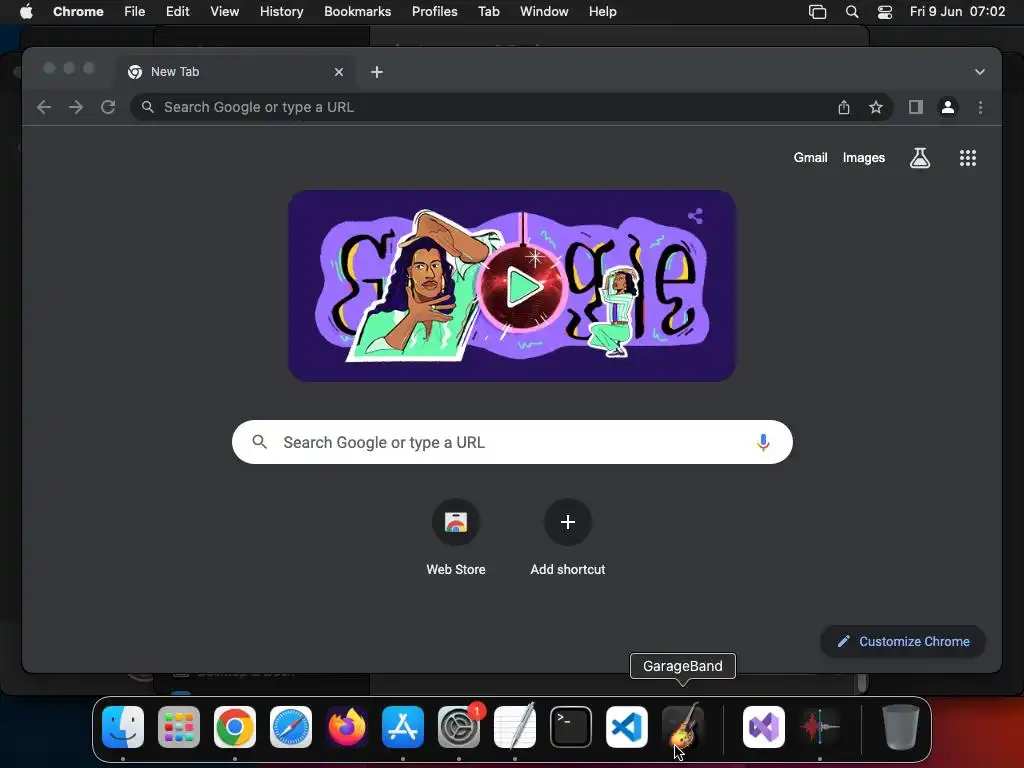This screenshot has height=768, width=1024.
Task: Open the Edit menu
Action: pos(177,12)
